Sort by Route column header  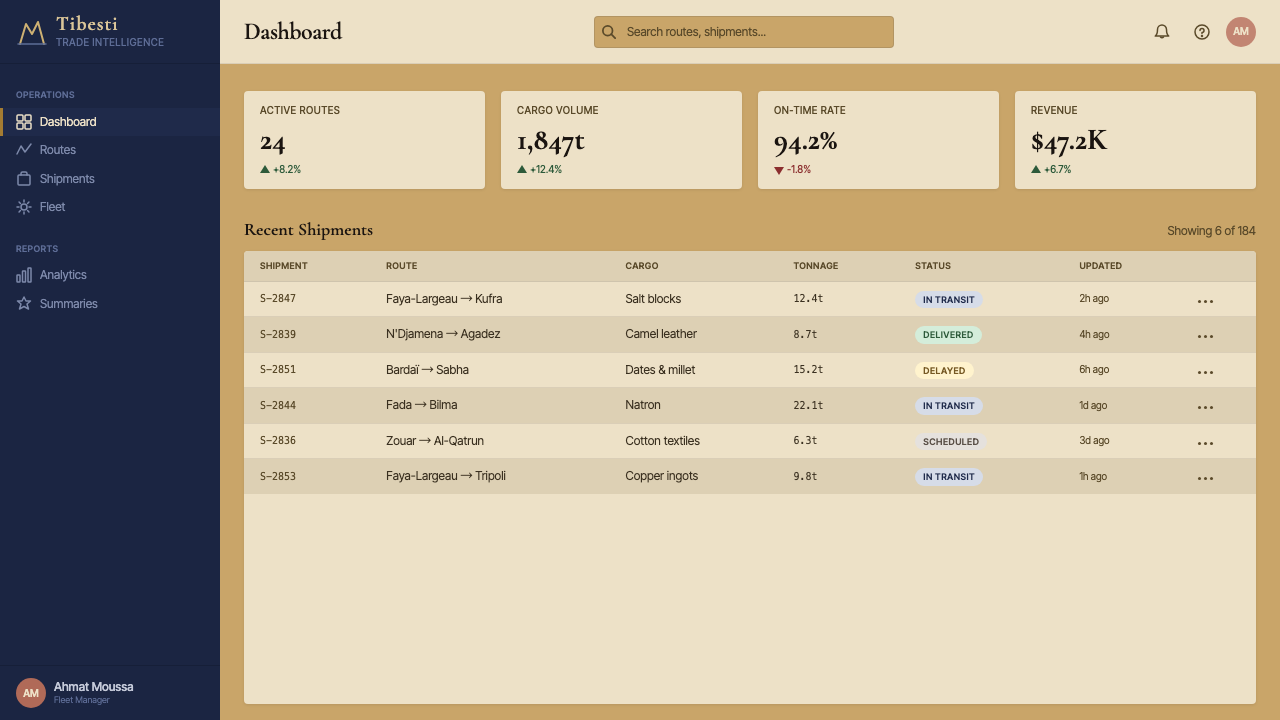(401, 266)
